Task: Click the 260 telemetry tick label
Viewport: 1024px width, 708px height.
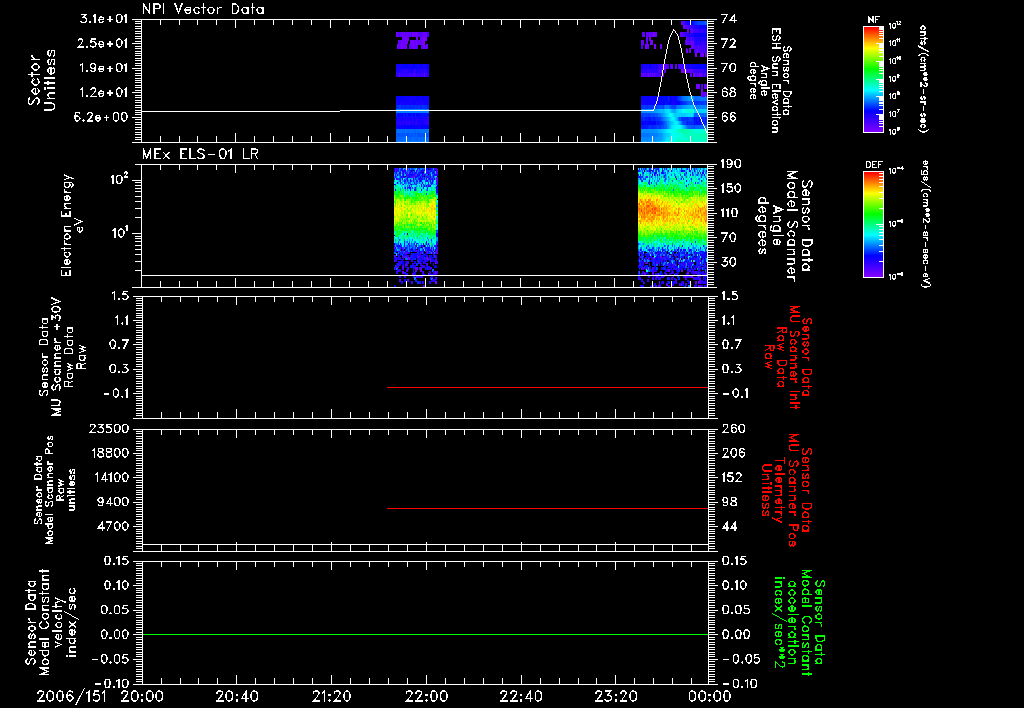Action: click(x=732, y=428)
